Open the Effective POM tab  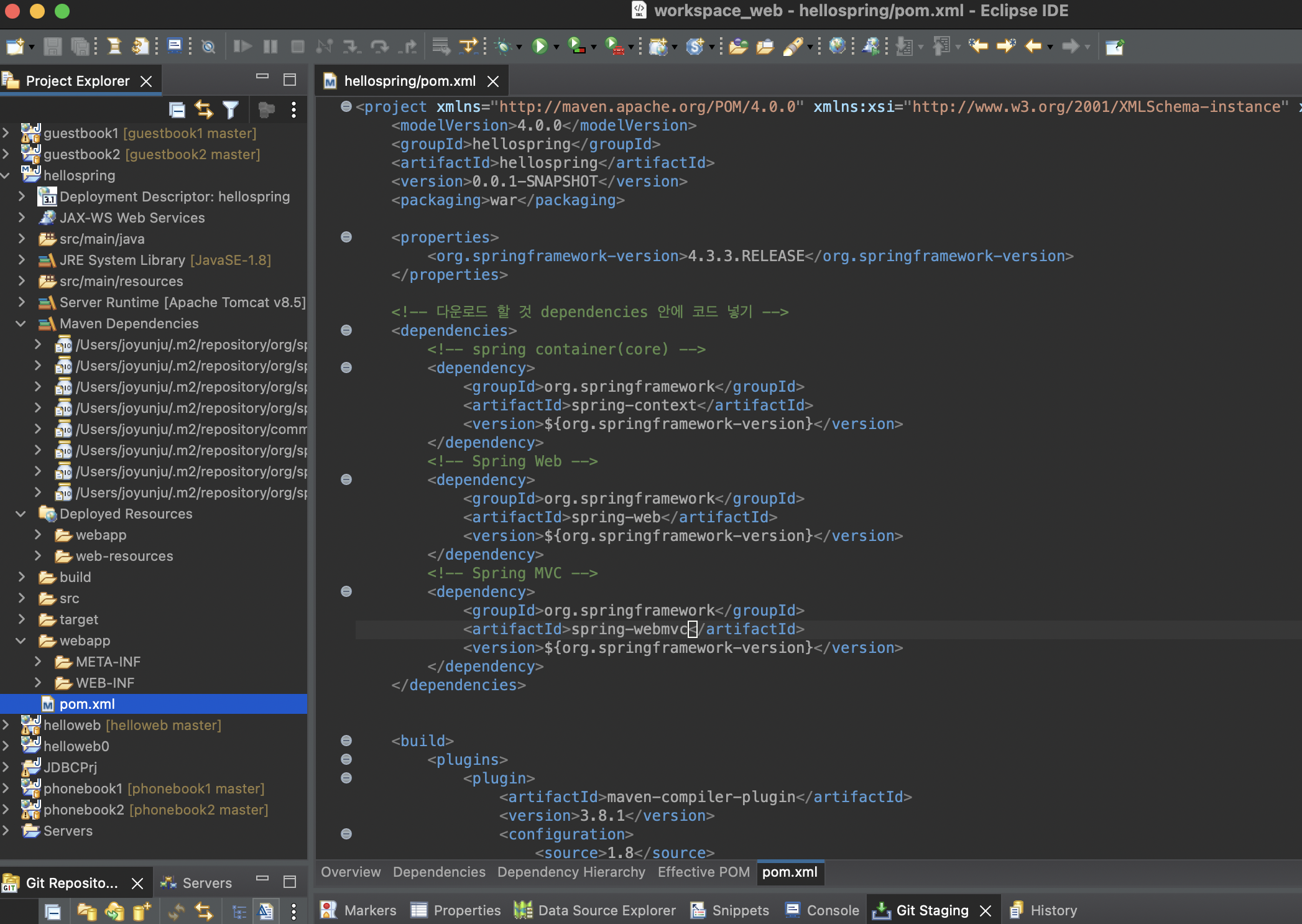(x=704, y=872)
